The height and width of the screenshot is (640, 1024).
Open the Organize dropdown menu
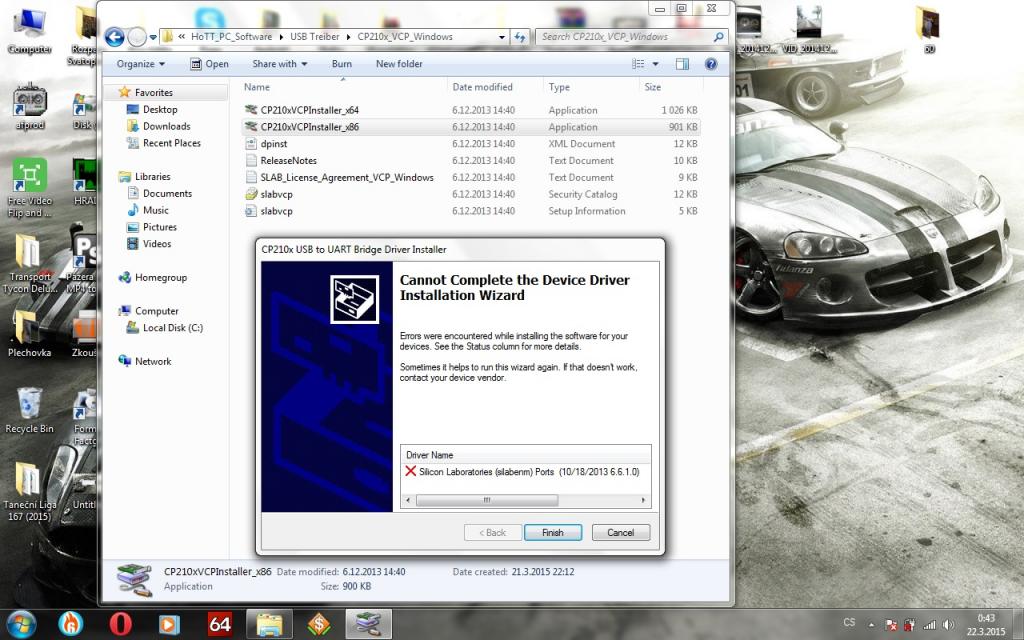point(141,64)
